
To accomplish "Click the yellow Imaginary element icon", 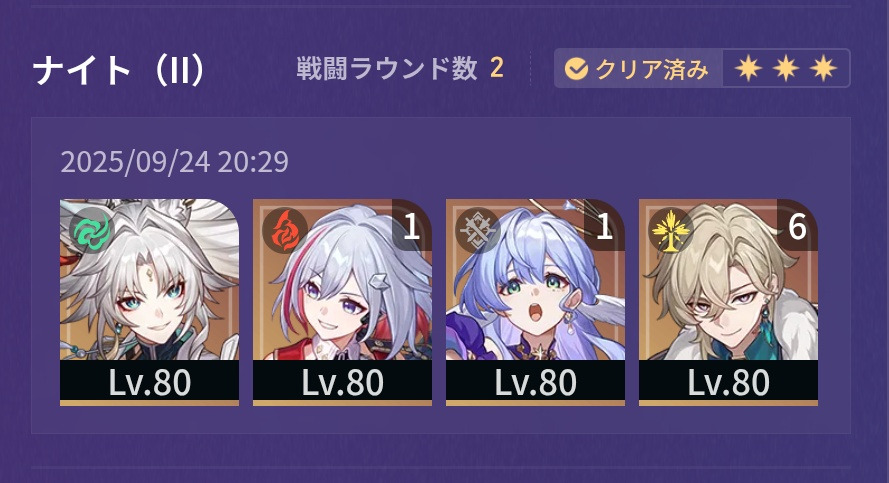I will pyautogui.click(x=671, y=231).
